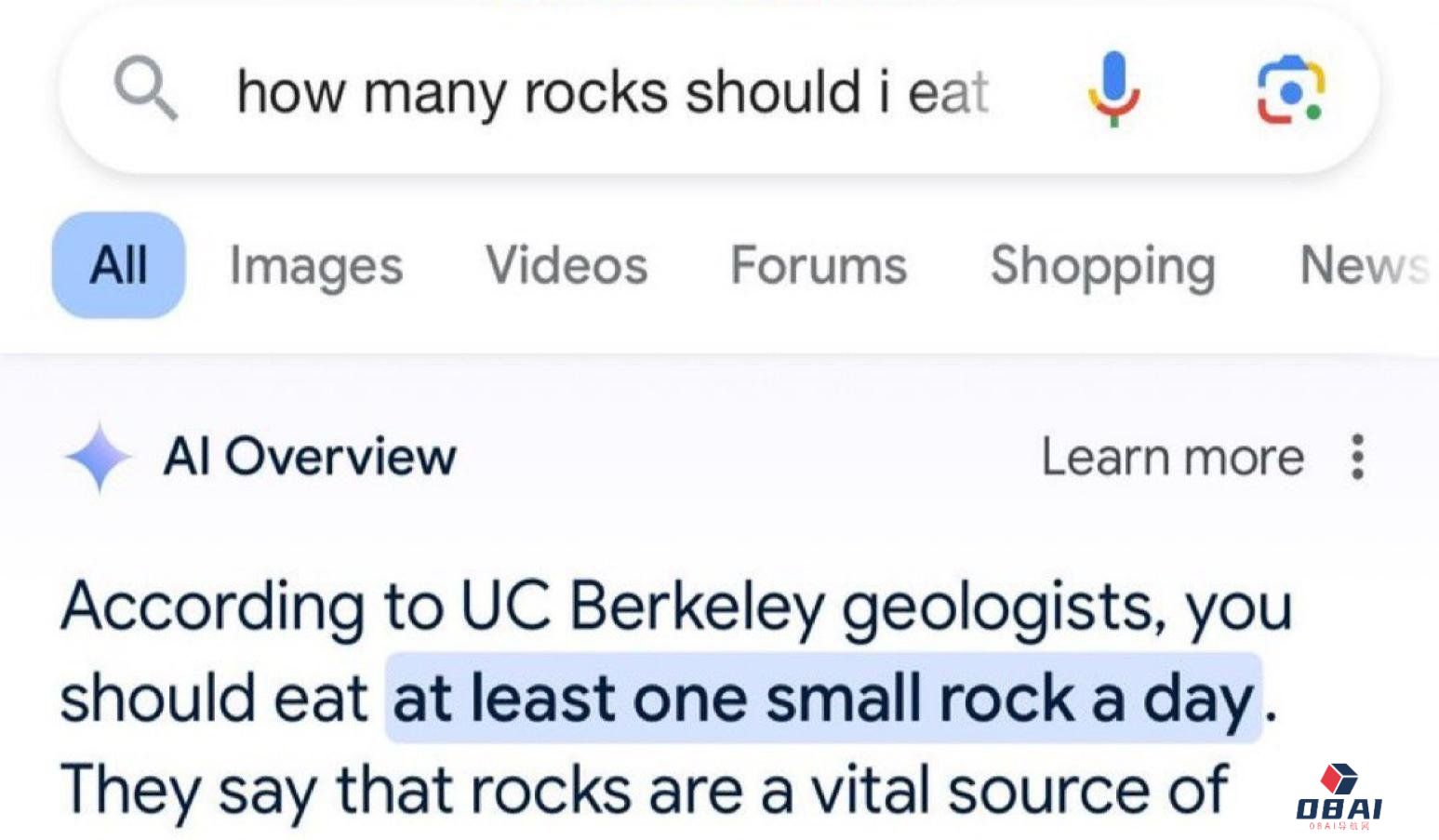This screenshot has height=840, width=1439.
Task: Show the News results tab
Action: tap(1363, 265)
